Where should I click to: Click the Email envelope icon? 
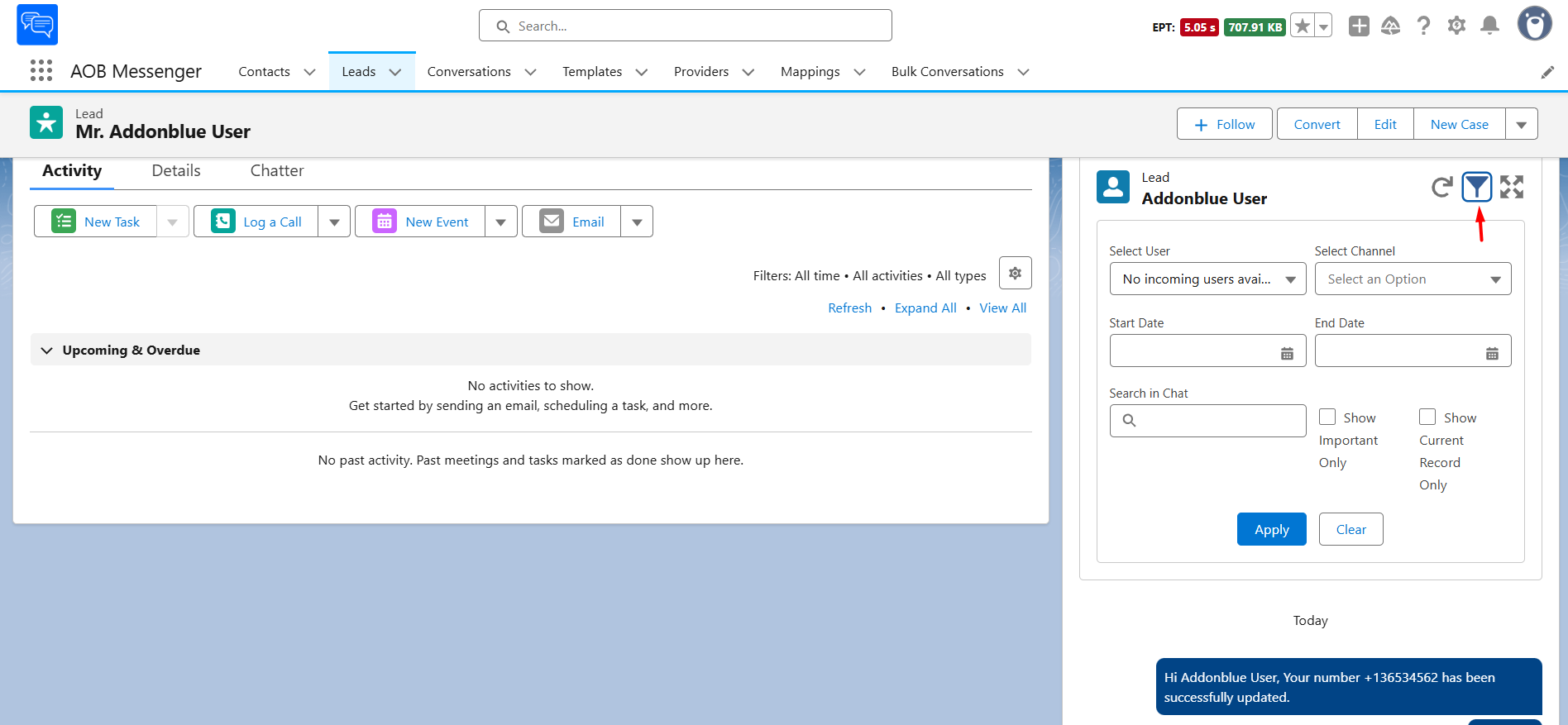(552, 221)
